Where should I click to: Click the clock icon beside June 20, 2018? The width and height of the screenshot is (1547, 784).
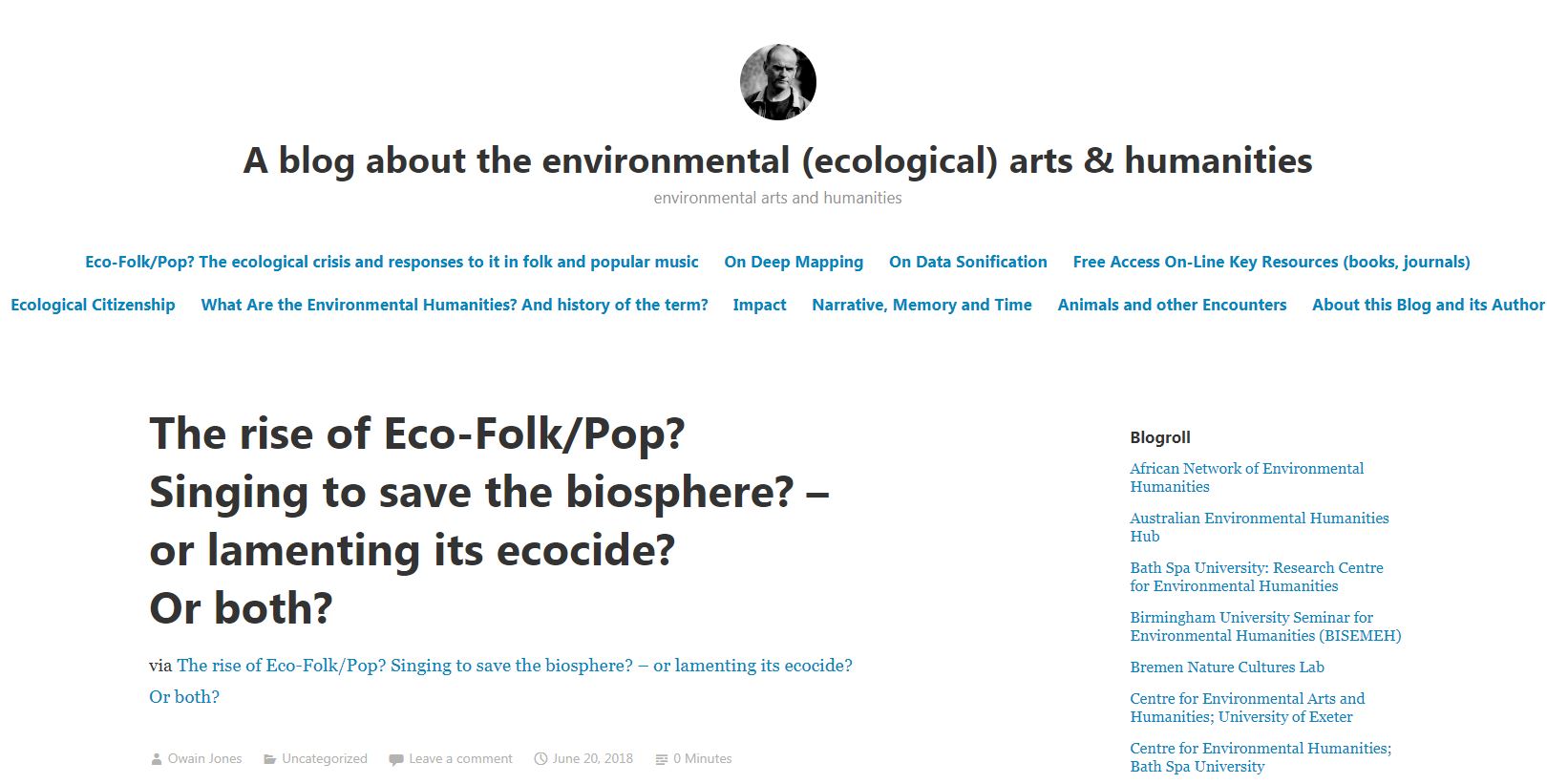tap(540, 759)
